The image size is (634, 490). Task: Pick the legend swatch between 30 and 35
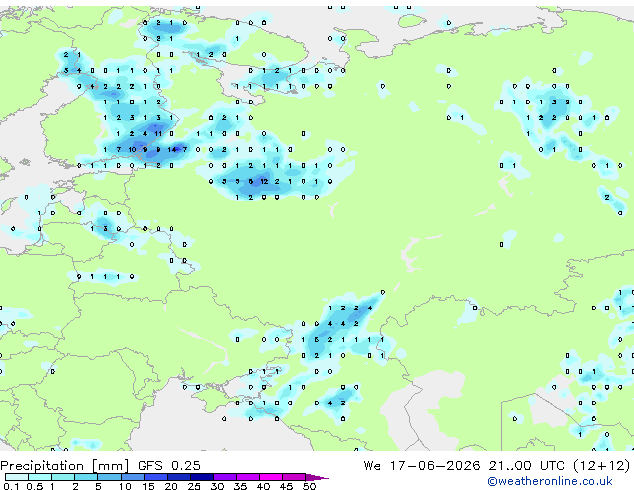[225, 477]
